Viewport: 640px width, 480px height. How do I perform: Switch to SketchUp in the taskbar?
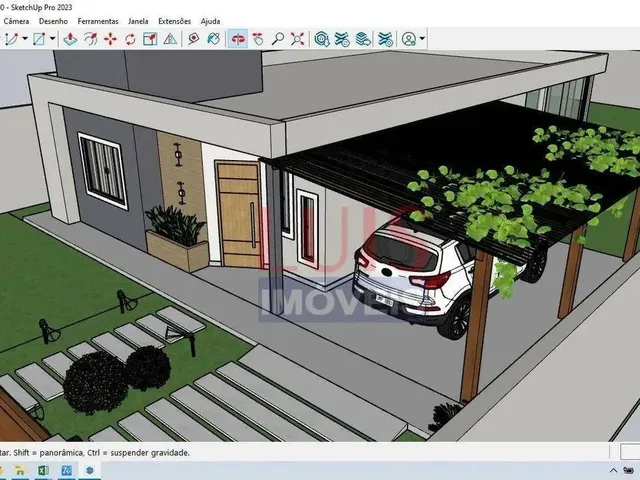[89, 471]
